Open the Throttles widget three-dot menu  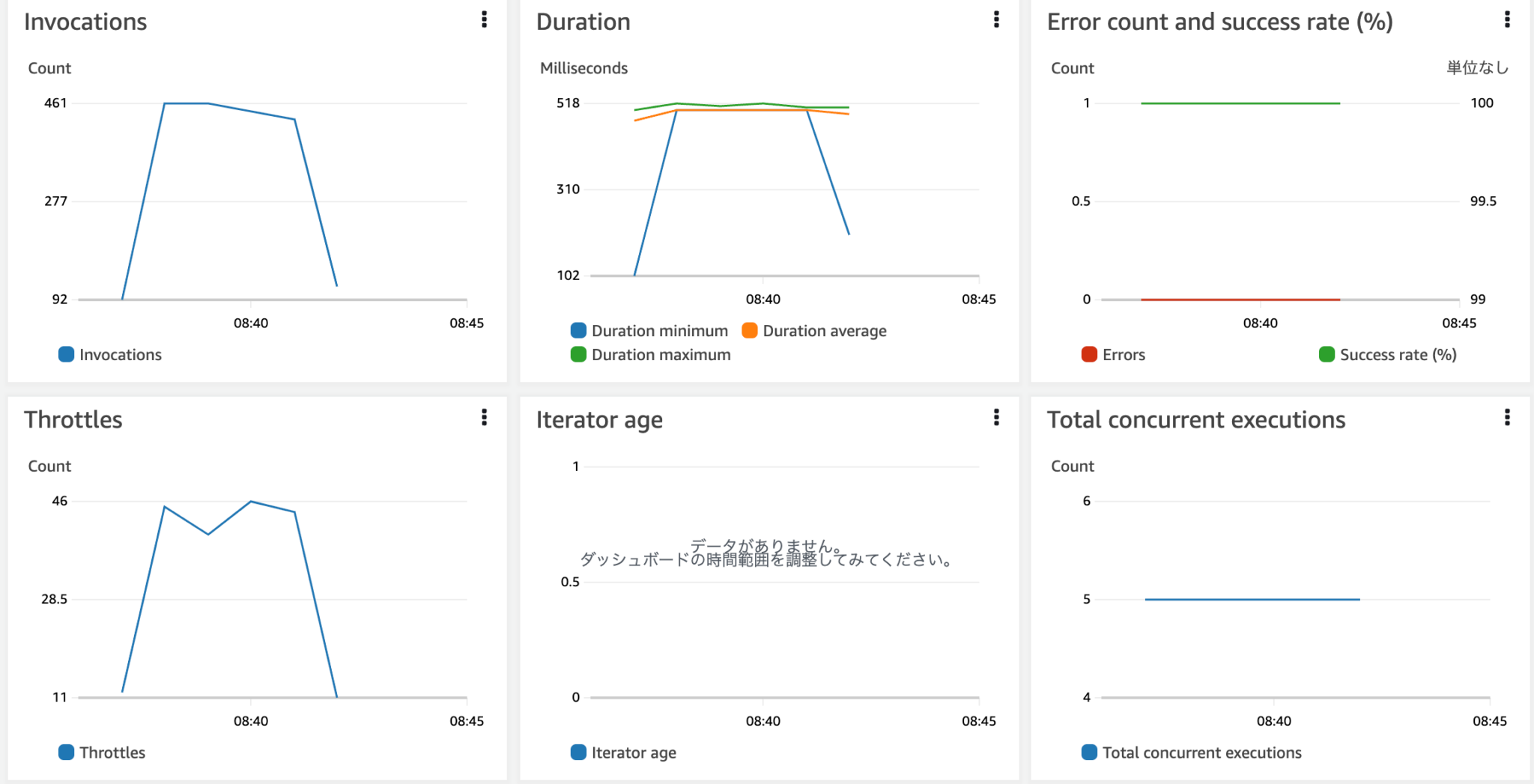484,417
